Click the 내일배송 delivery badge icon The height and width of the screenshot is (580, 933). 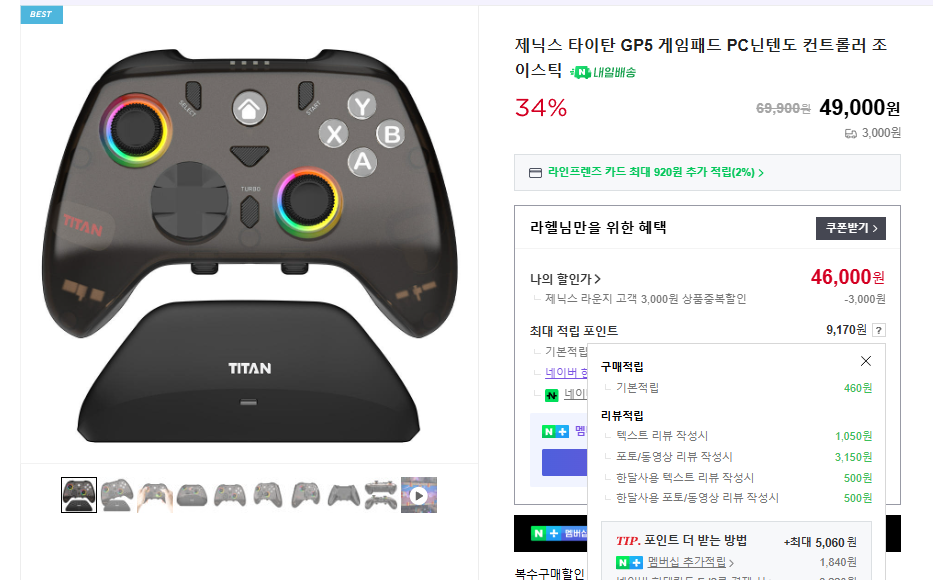(603, 73)
